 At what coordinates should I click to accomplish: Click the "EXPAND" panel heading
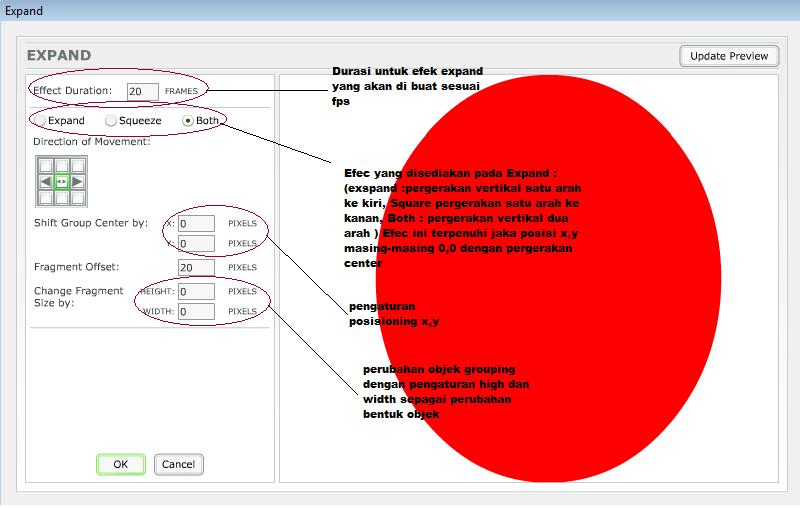(x=59, y=55)
